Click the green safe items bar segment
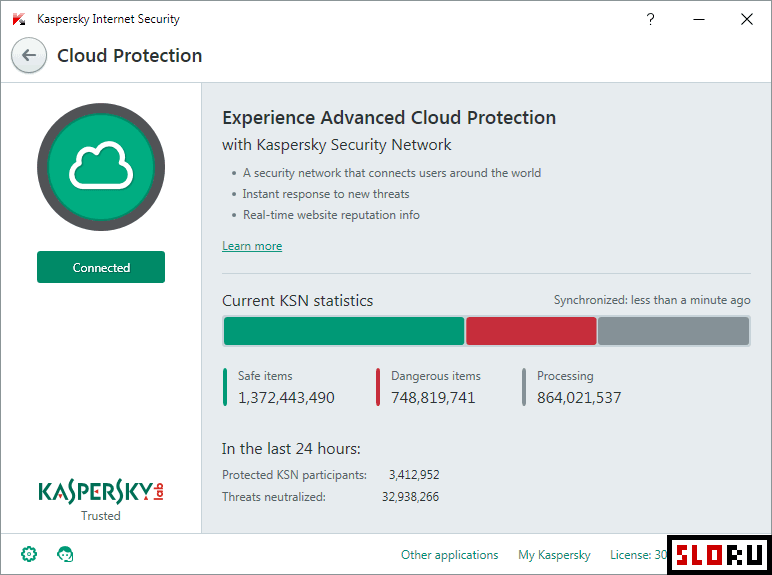Screen dimensions: 772x575 pyautogui.click(x=343, y=331)
